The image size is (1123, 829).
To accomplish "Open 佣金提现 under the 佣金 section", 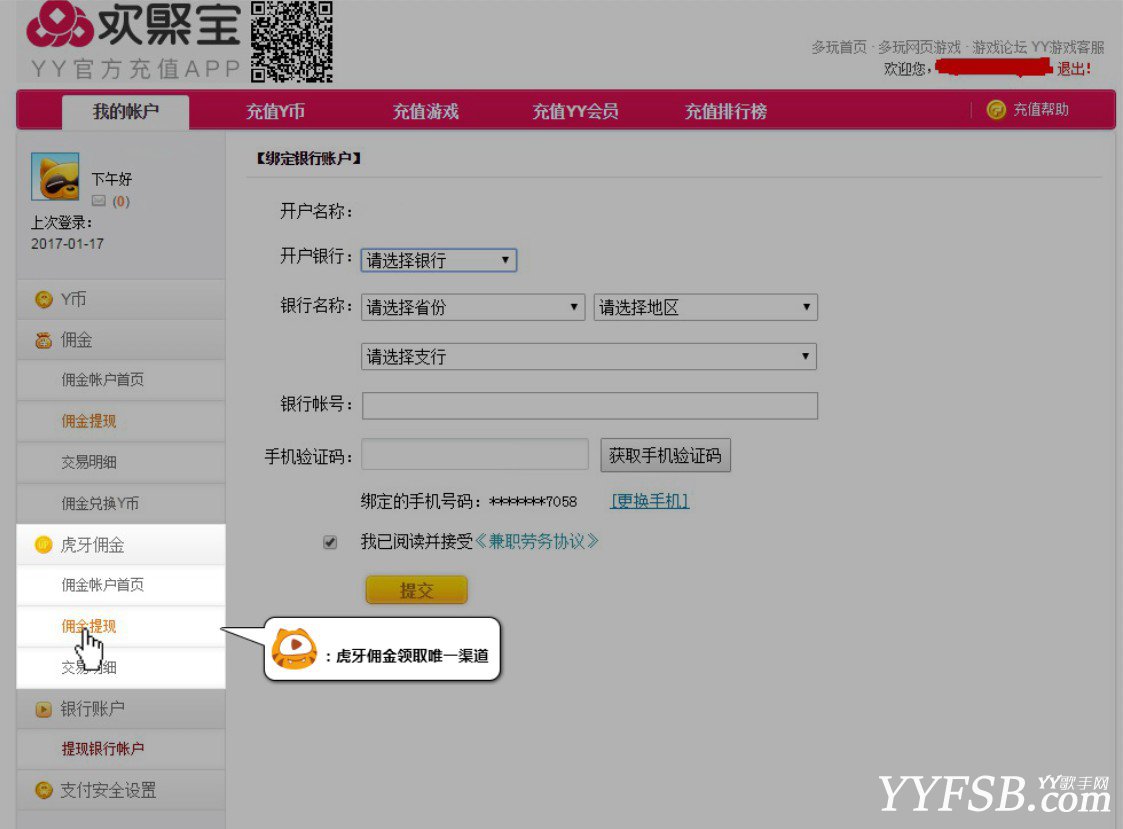I will 89,421.
